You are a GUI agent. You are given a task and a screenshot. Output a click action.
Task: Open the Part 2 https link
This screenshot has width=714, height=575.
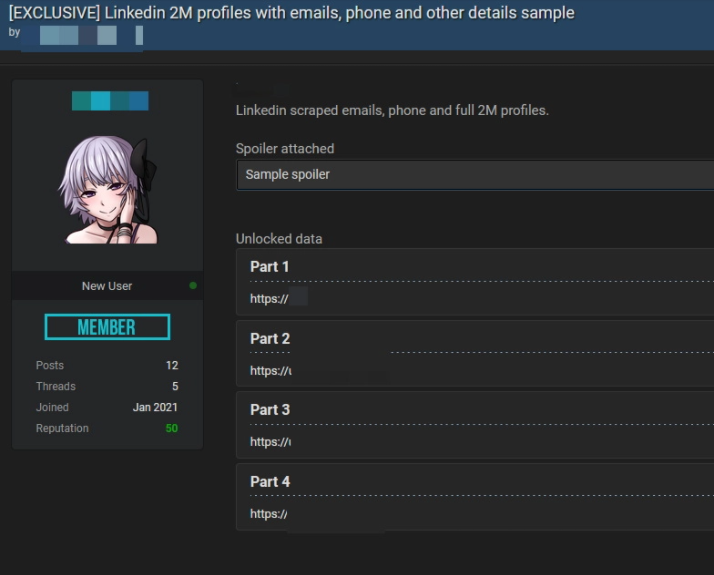point(270,371)
